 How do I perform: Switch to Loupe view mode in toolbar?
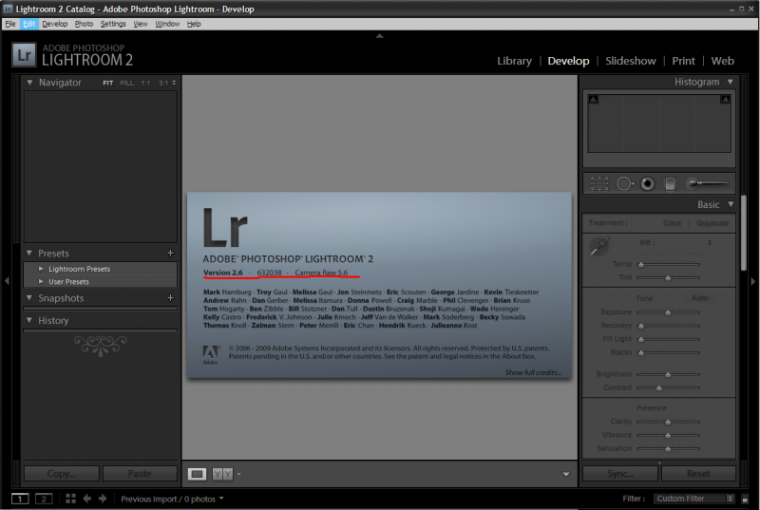(x=197, y=473)
